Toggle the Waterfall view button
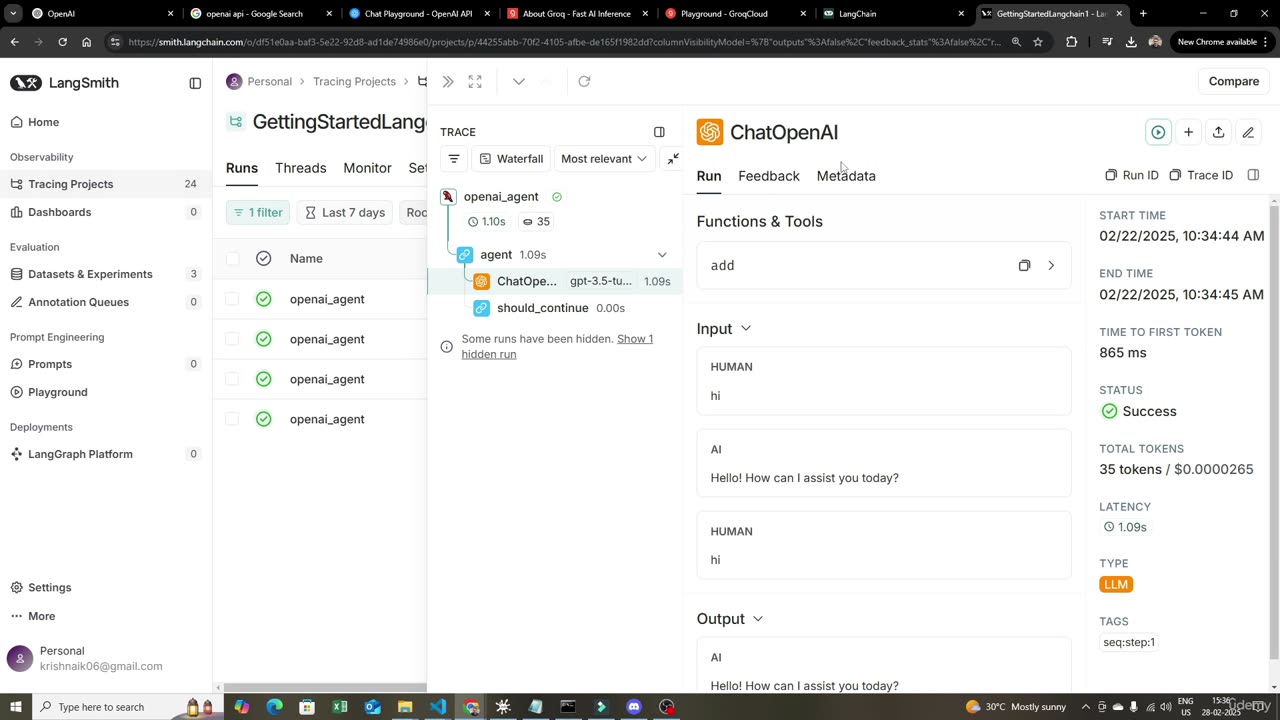Image resolution: width=1280 pixels, height=720 pixels. (511, 159)
